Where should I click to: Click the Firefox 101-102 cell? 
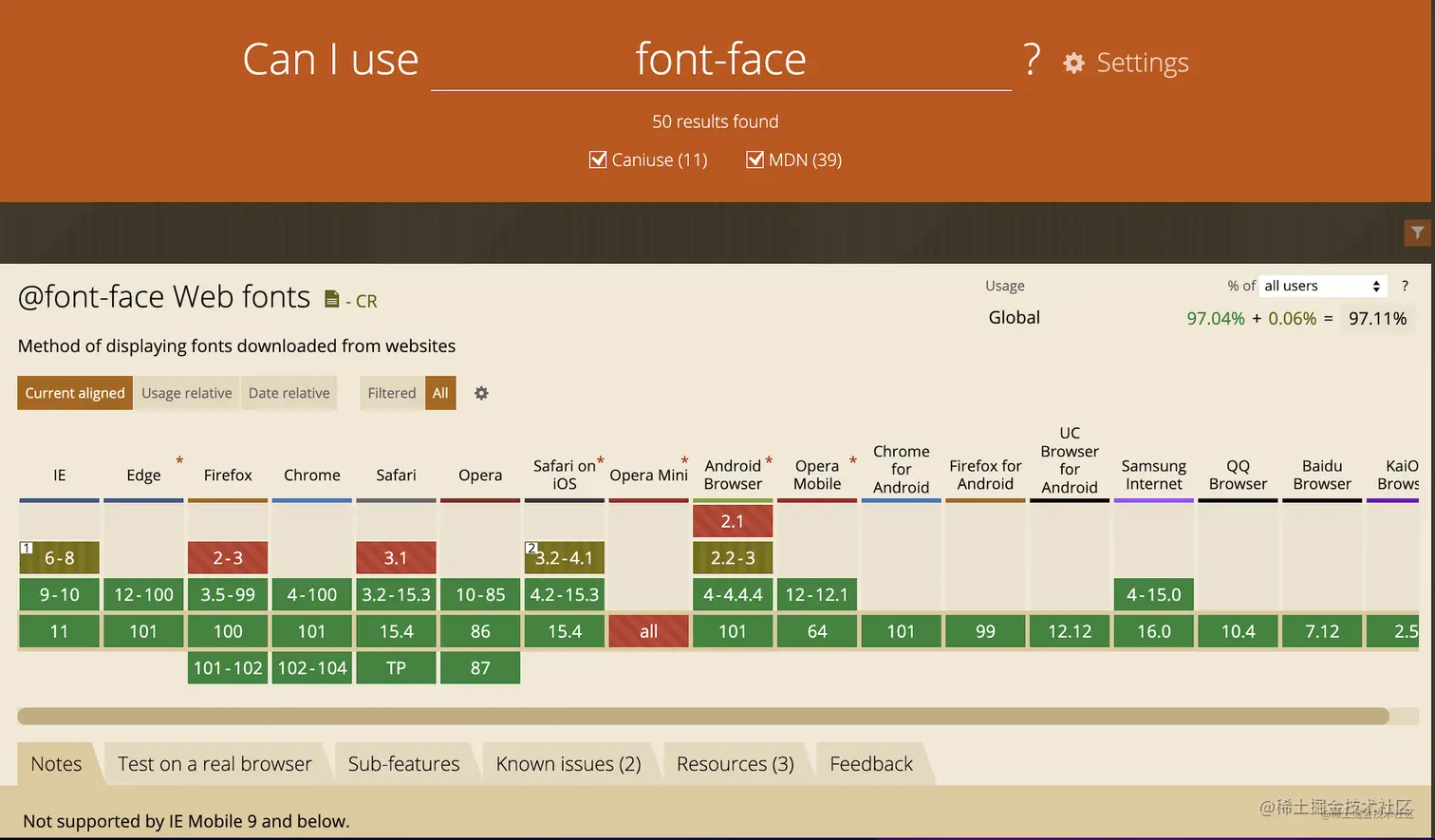click(x=228, y=668)
